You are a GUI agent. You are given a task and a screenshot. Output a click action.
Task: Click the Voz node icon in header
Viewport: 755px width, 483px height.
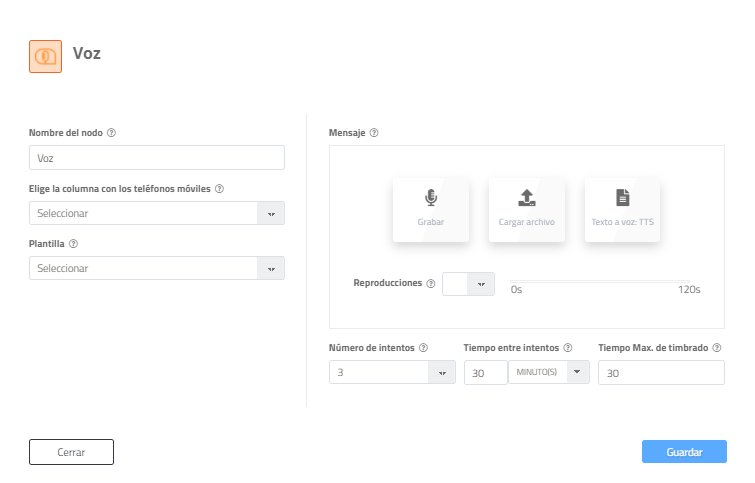click(x=46, y=57)
